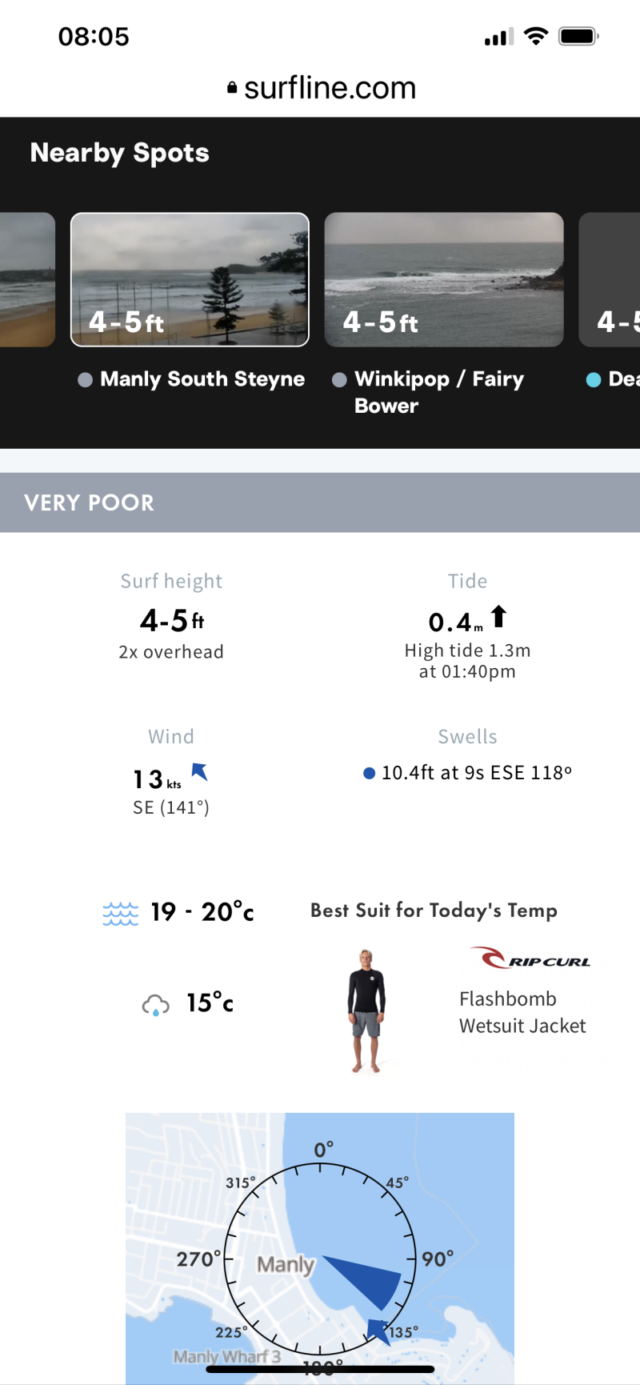Open the partially visible rightmost spot thumbnail

(x=609, y=280)
